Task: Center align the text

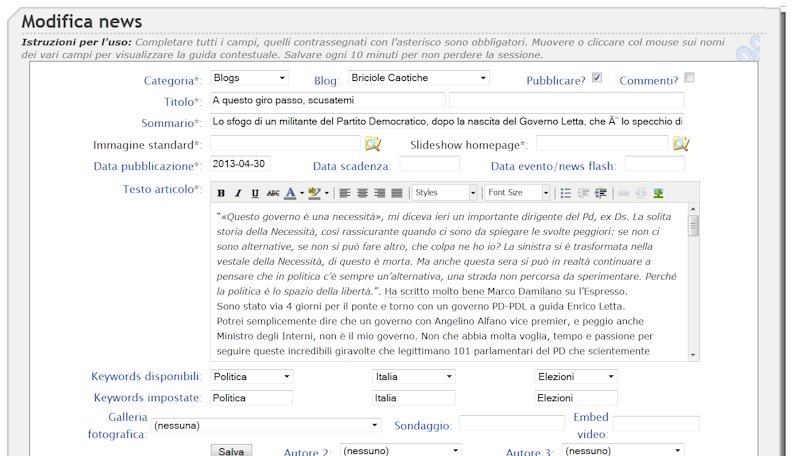Action: pos(362,193)
